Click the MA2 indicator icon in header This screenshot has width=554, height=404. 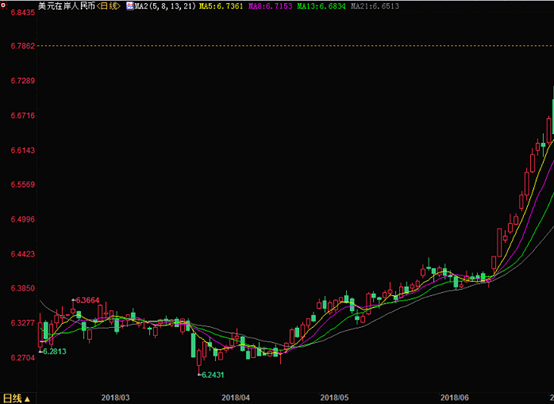coord(130,6)
